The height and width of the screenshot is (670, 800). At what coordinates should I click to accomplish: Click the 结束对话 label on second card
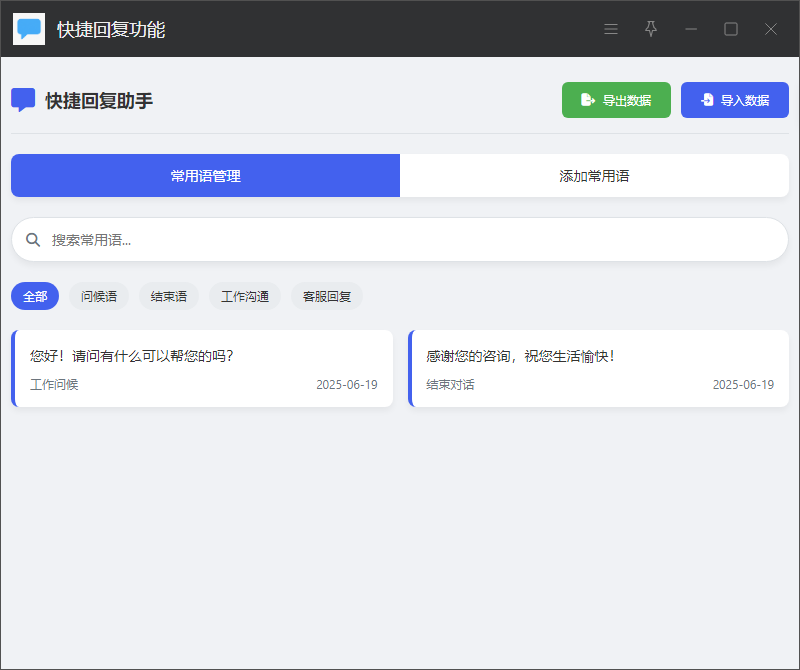click(x=451, y=384)
